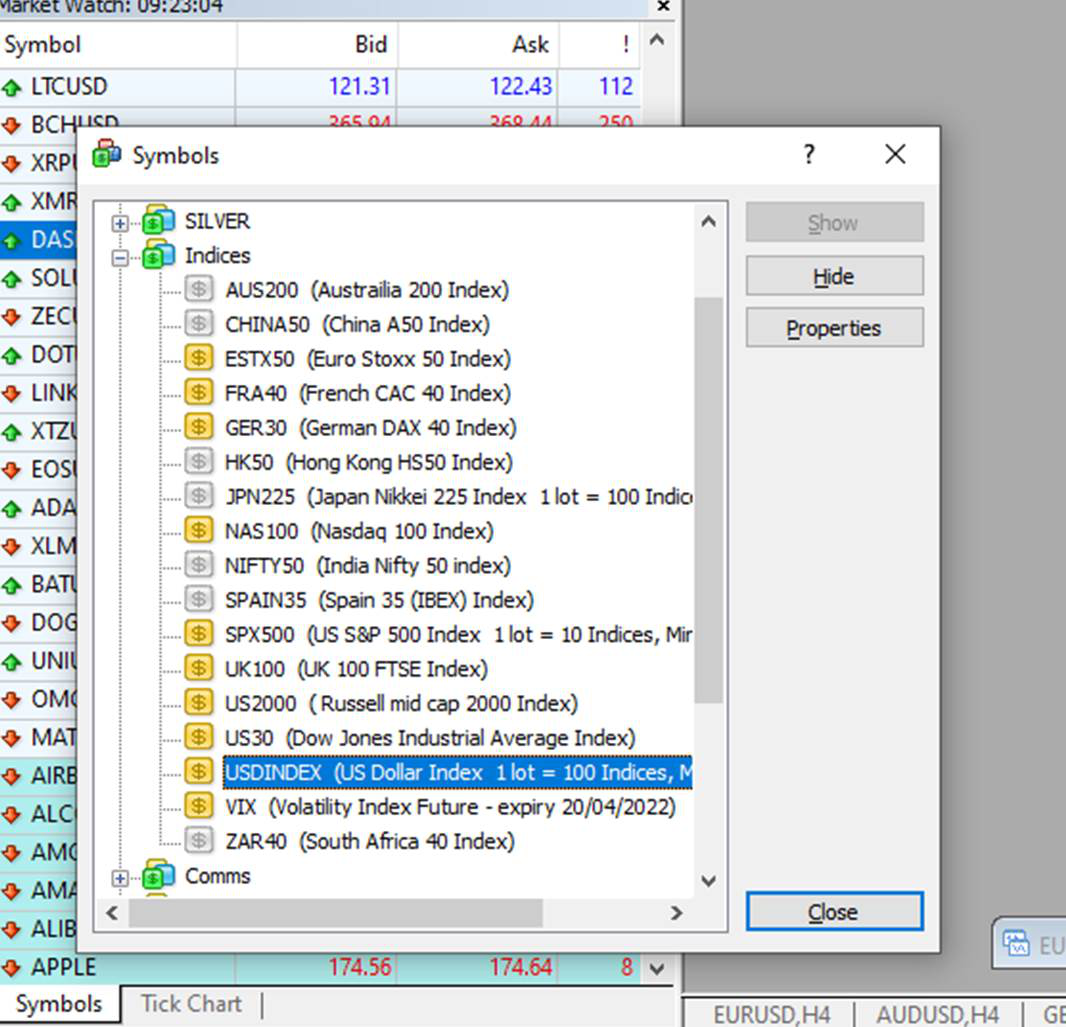Expand the SILVER group in the tree

tap(120, 223)
